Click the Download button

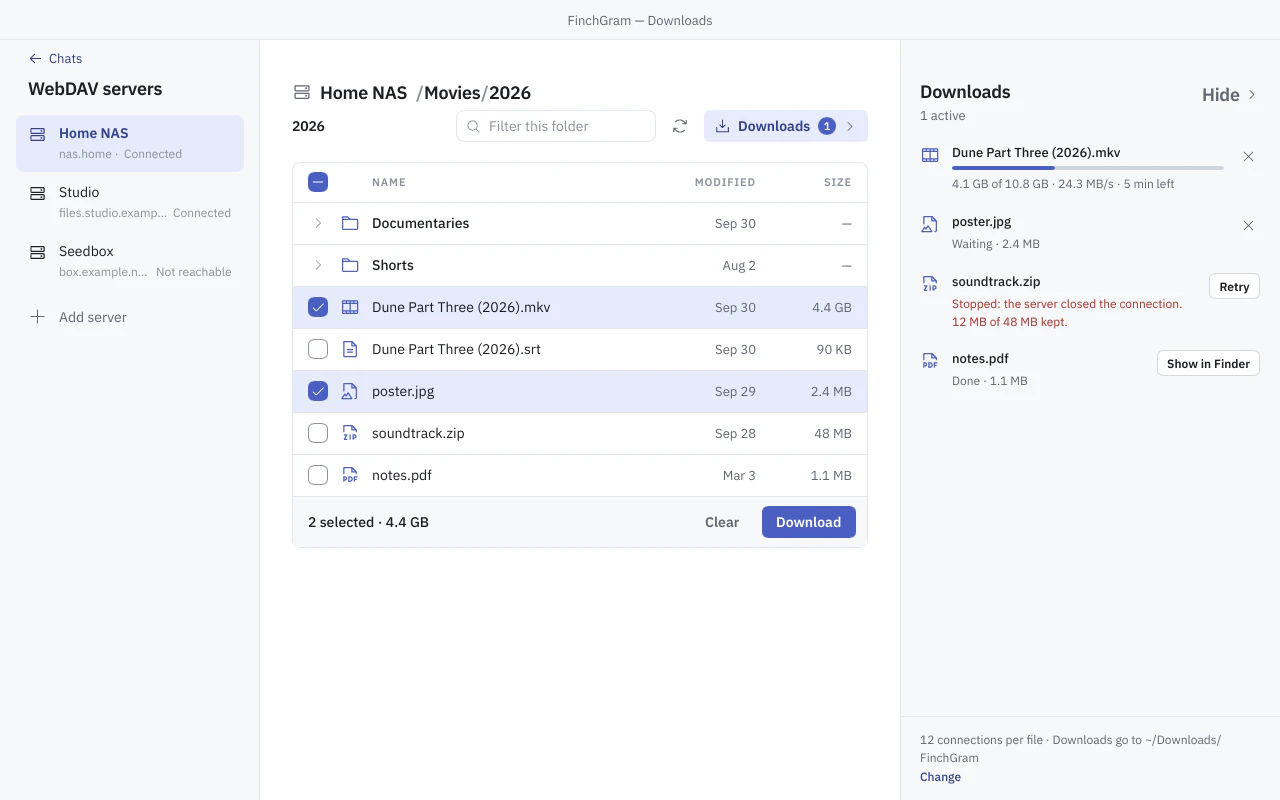(809, 522)
